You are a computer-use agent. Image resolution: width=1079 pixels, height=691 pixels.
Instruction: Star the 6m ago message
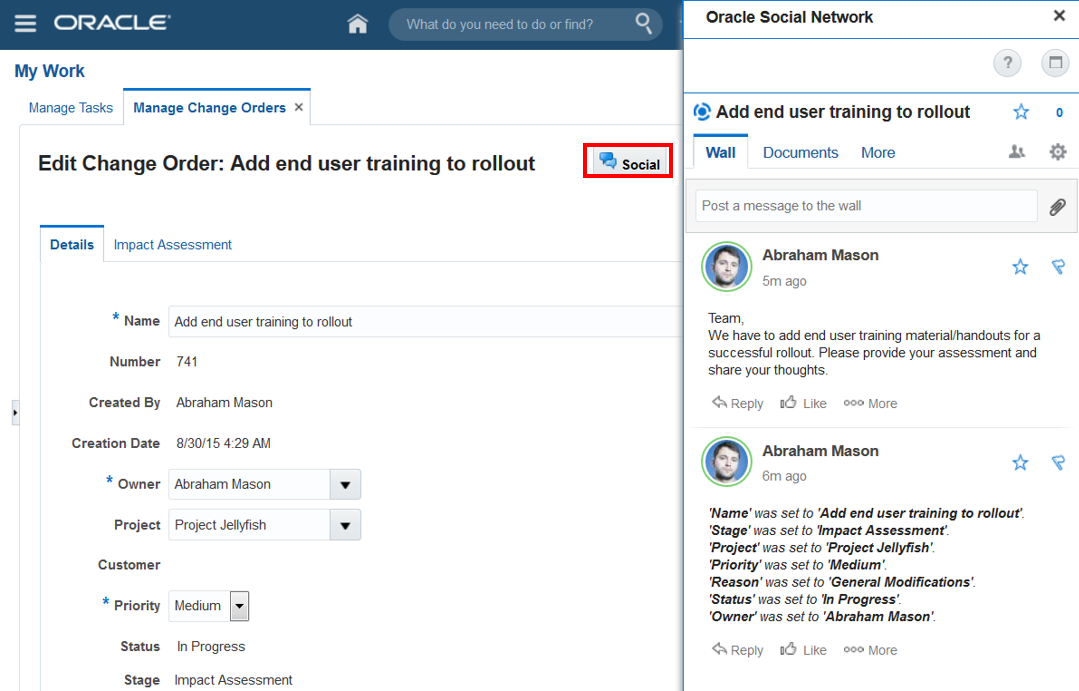(x=1020, y=463)
